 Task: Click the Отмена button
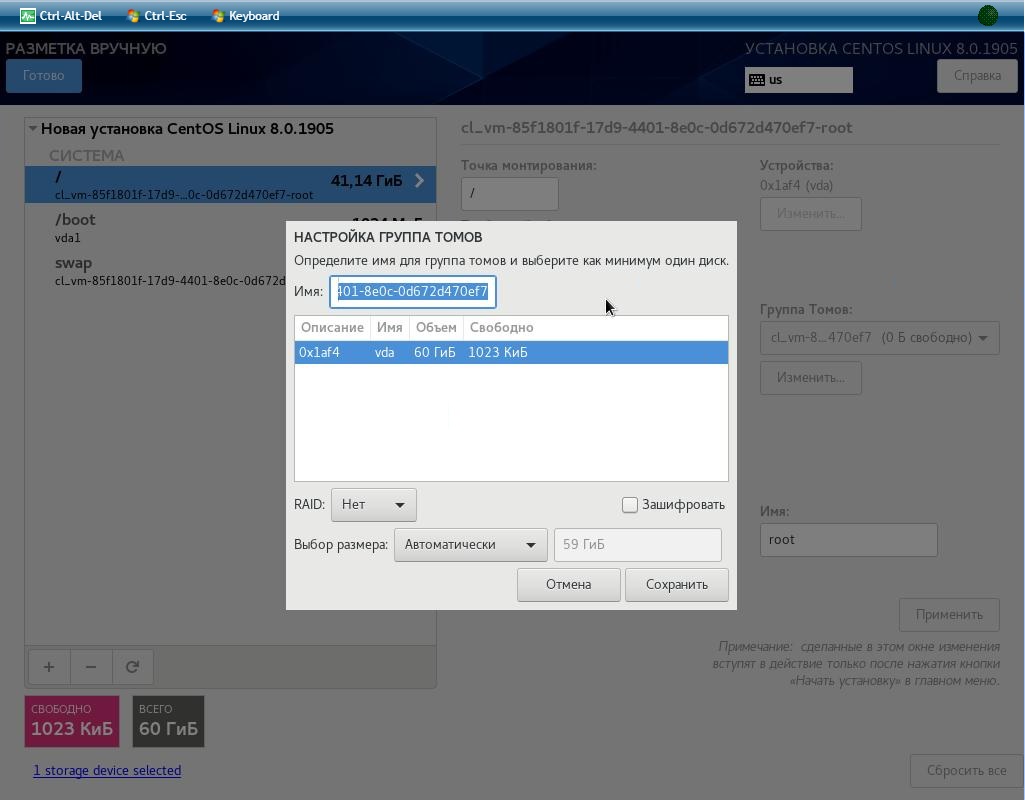(568, 584)
